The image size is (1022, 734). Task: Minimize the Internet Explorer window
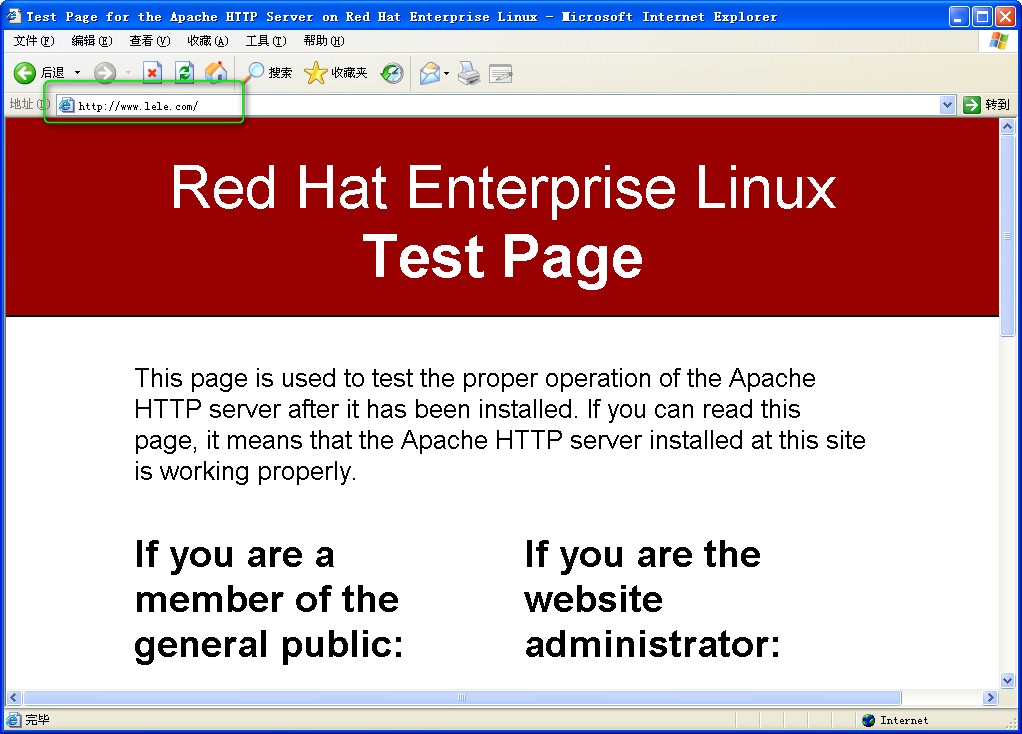(x=958, y=16)
